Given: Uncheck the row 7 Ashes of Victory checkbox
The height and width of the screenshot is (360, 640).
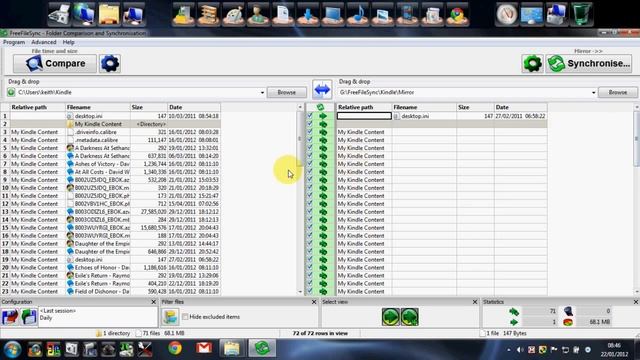Looking at the screenshot, I should point(310,164).
